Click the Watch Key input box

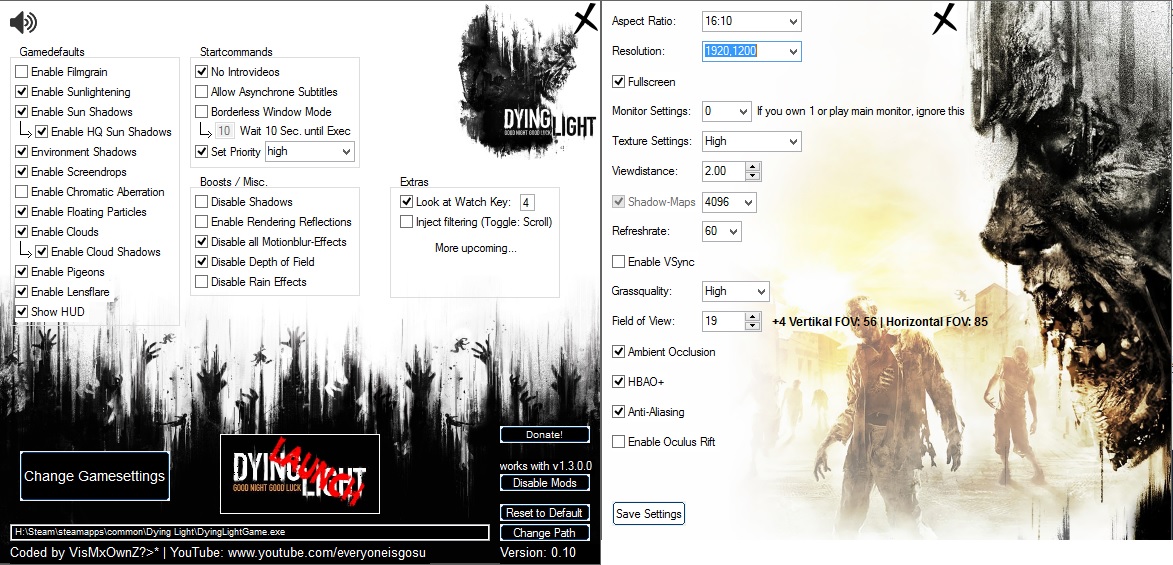point(527,202)
